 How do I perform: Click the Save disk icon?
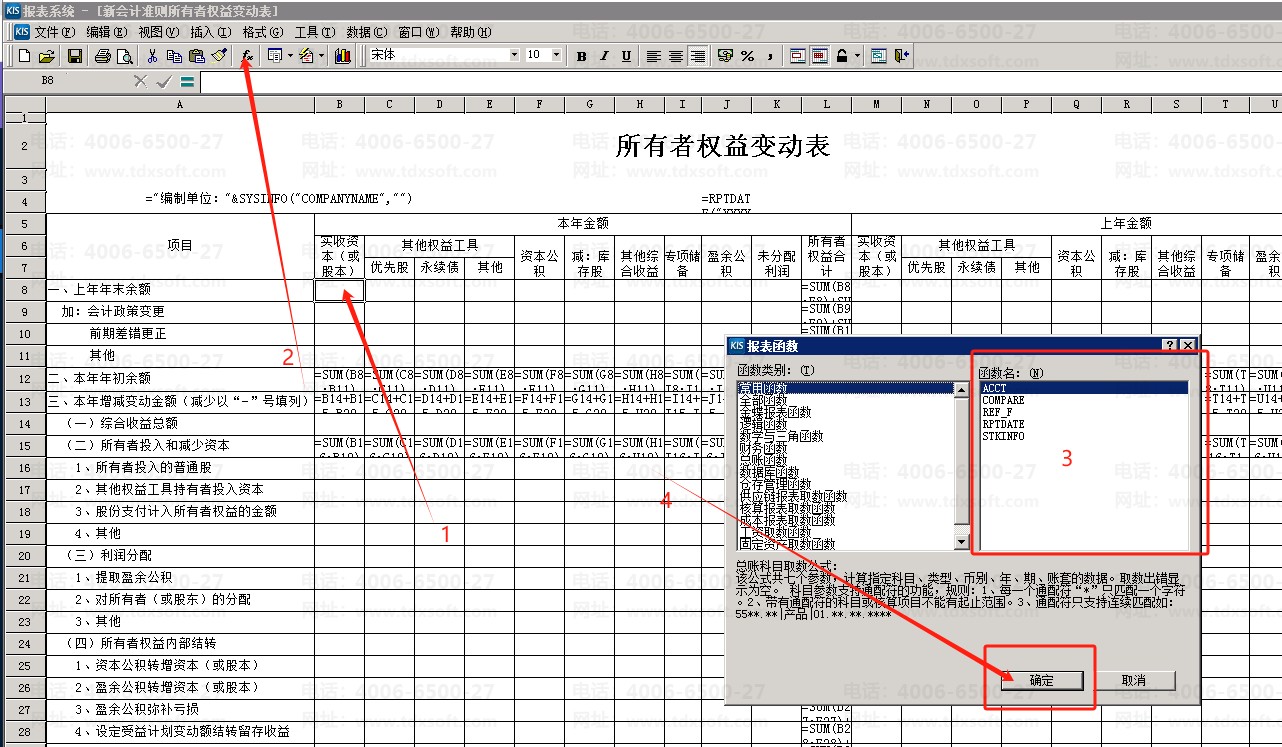point(75,56)
